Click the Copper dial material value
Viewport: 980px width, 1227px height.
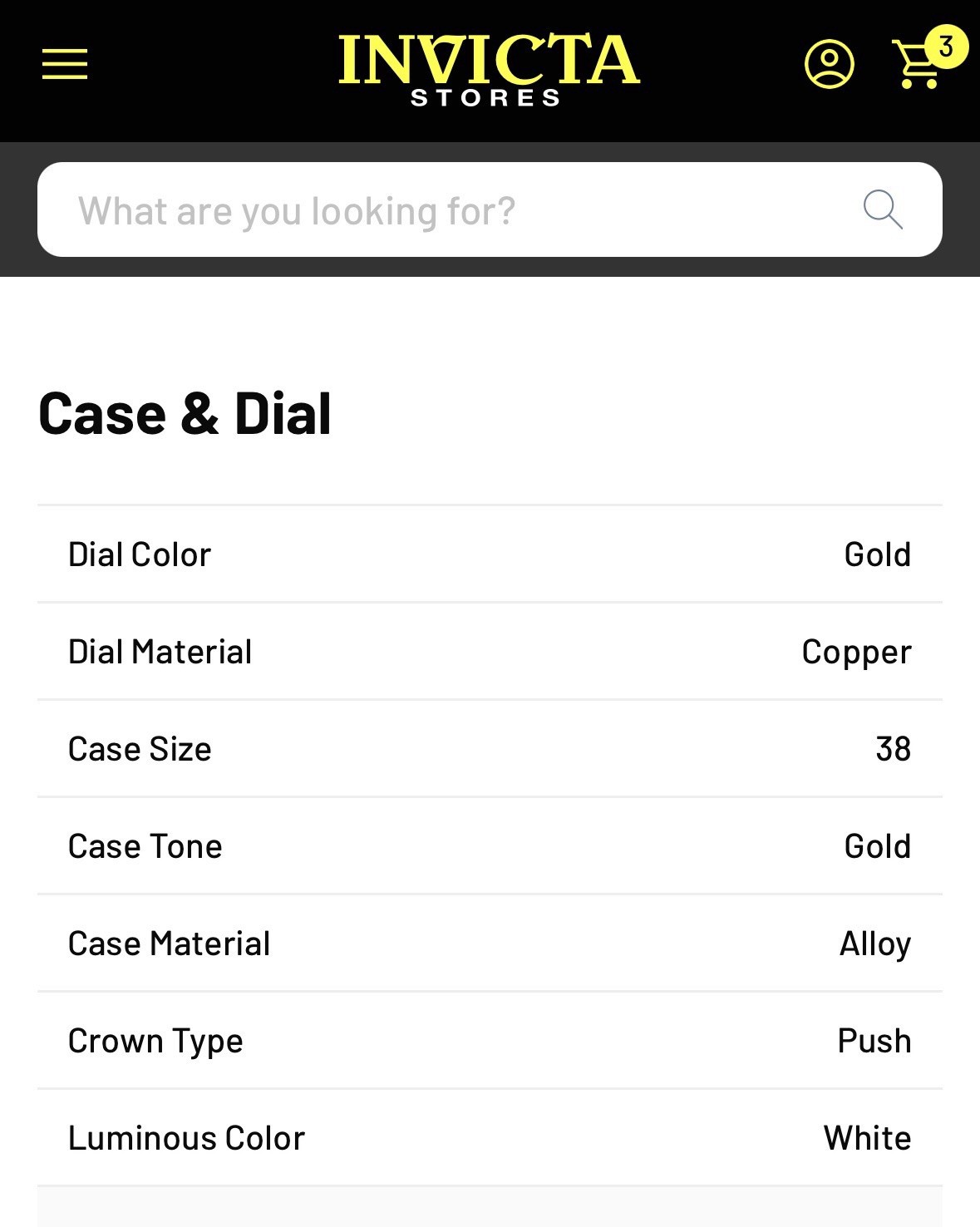[856, 652]
